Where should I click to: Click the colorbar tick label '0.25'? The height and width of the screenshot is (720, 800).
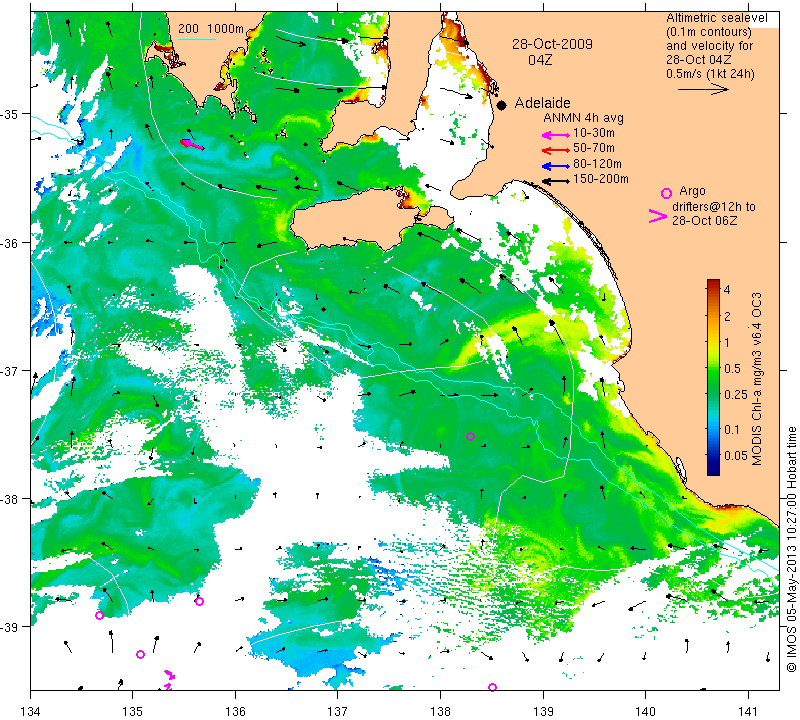pos(735,394)
